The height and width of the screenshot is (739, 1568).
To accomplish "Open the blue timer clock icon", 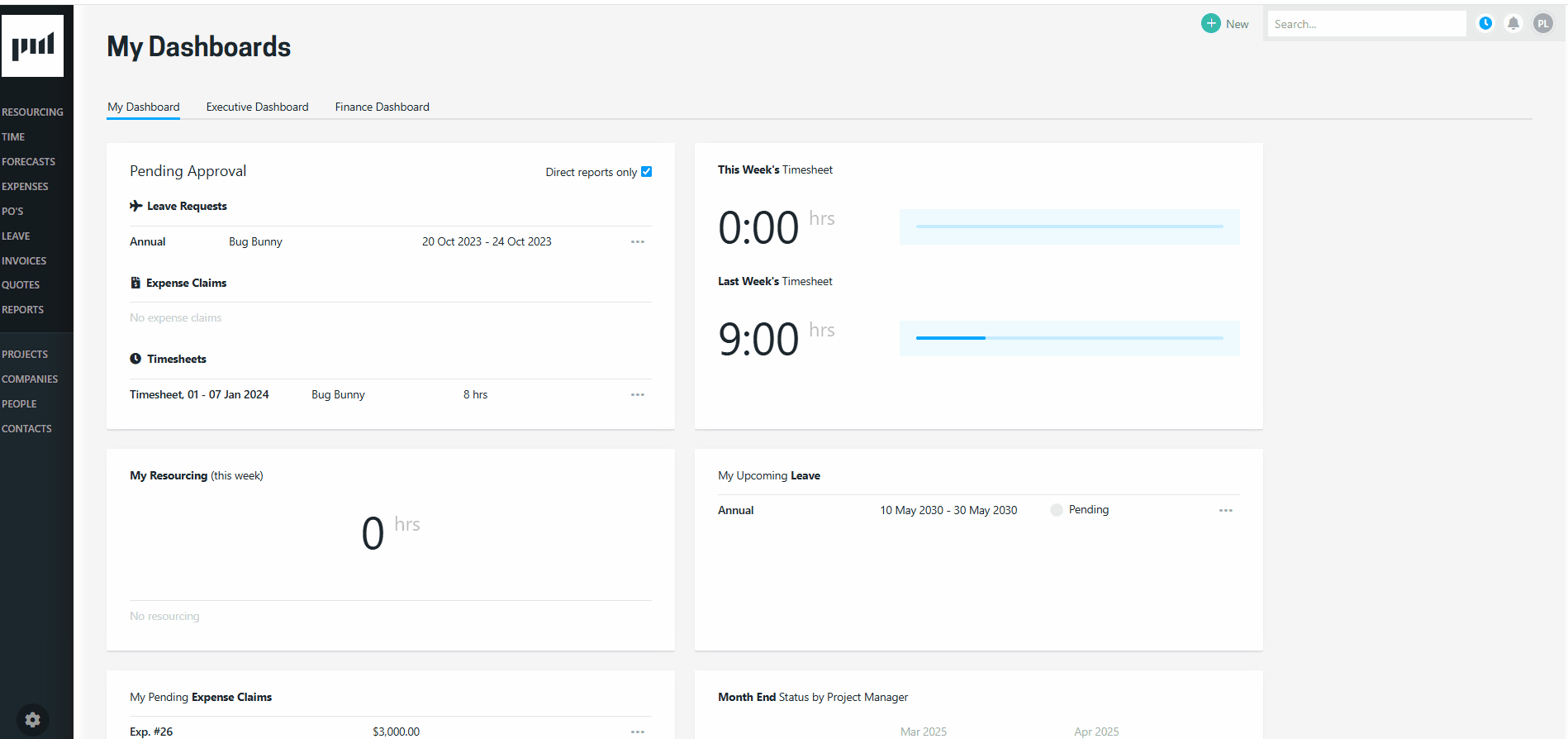I will click(x=1485, y=23).
